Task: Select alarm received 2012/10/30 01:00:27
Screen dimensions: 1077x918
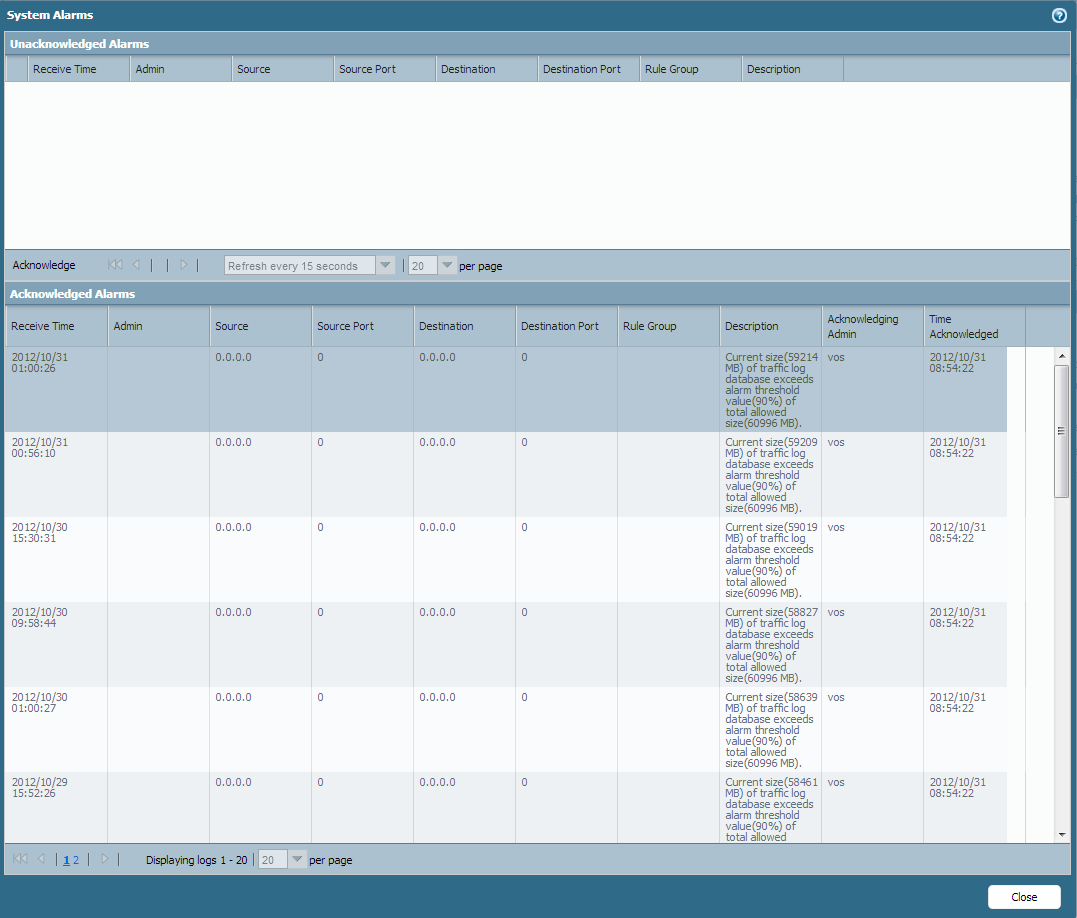Action: click(x=506, y=730)
